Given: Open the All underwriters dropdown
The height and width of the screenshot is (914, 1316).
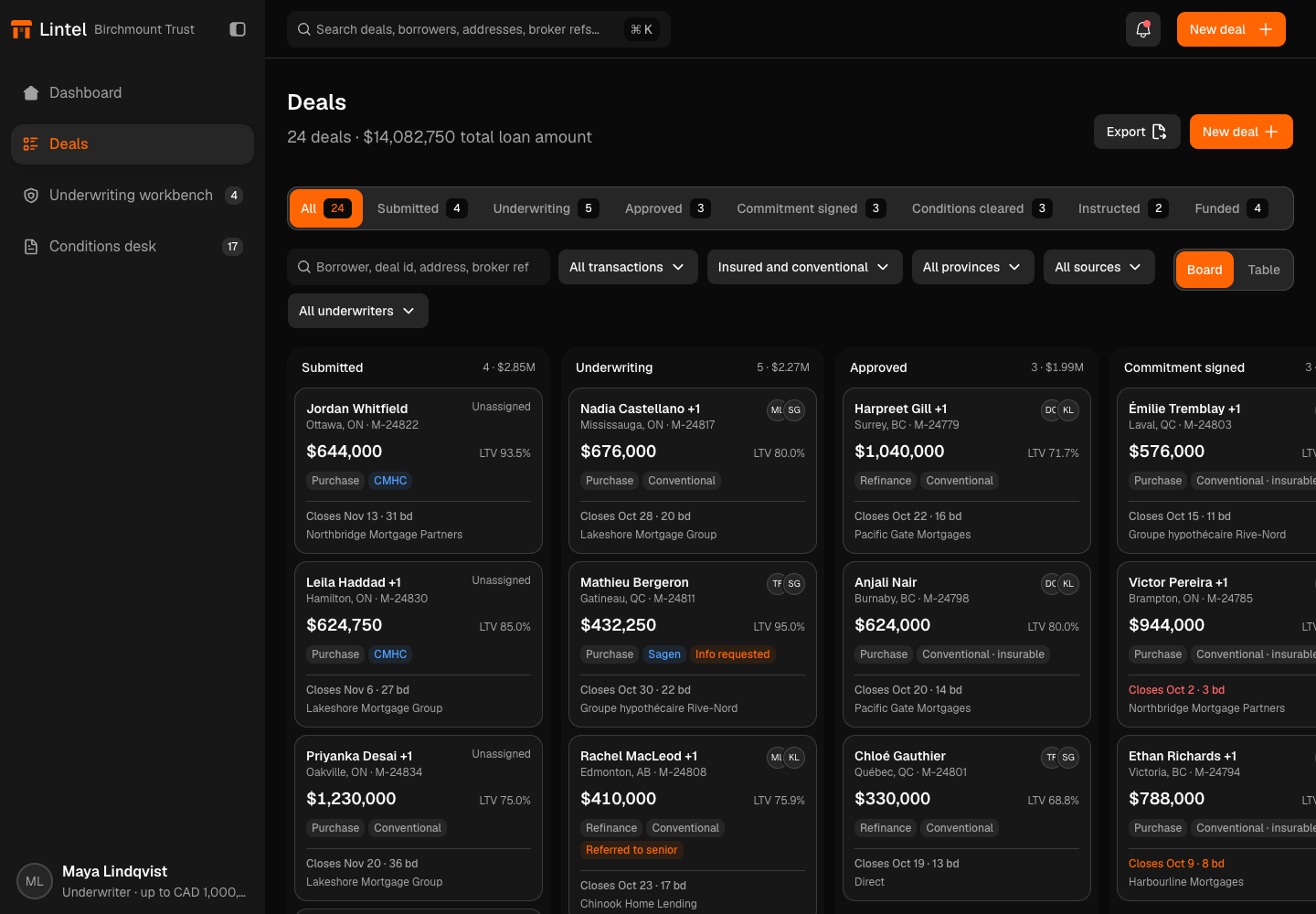Looking at the screenshot, I should pyautogui.click(x=357, y=311).
